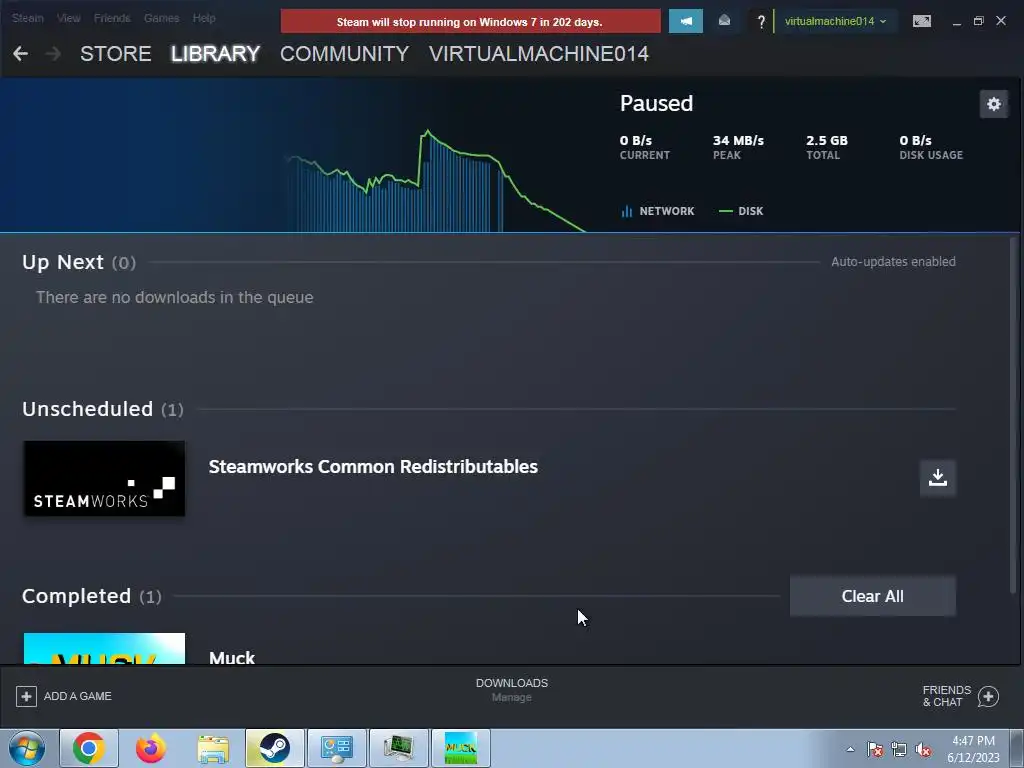The height and width of the screenshot is (768, 1024).
Task: Open the View menu
Action: tap(69, 18)
